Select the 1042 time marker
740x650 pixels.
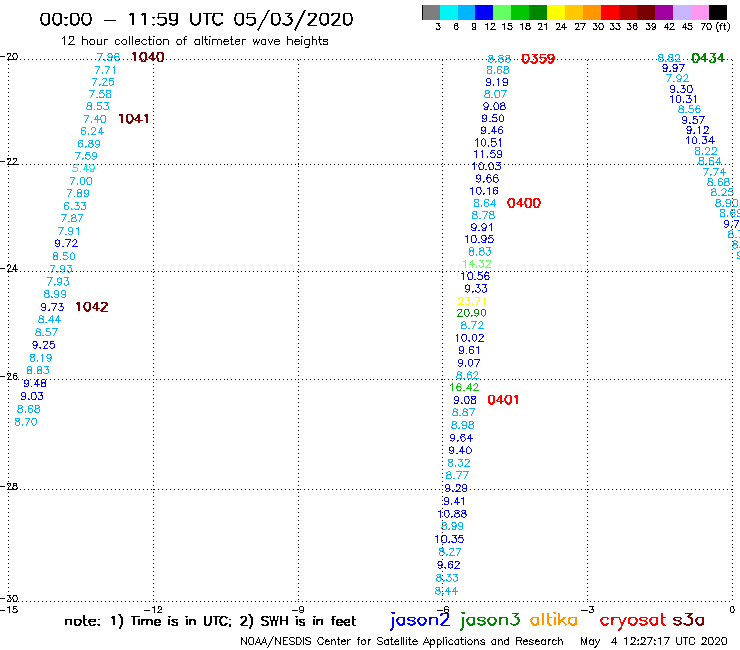click(92, 307)
